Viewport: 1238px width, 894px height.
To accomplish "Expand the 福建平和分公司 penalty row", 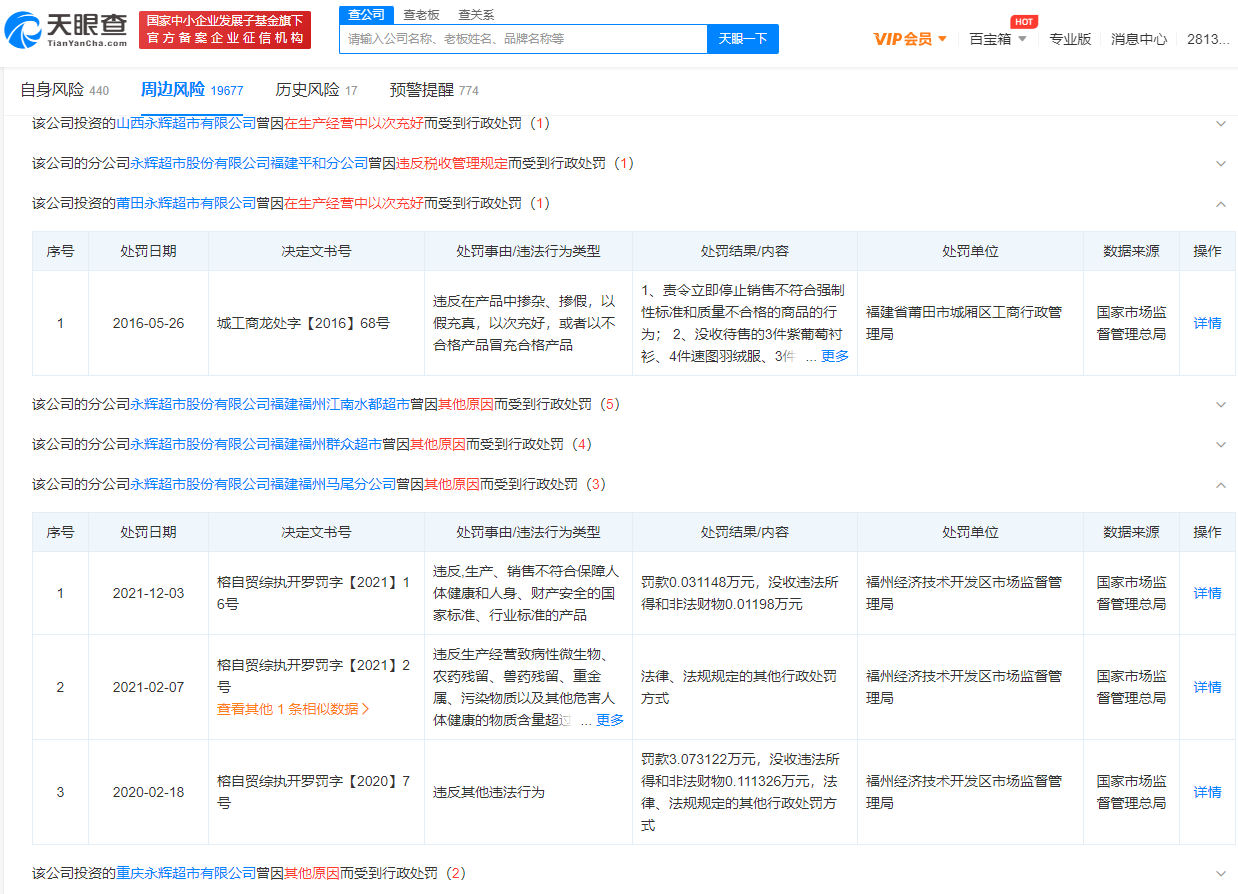I will coord(1220,164).
